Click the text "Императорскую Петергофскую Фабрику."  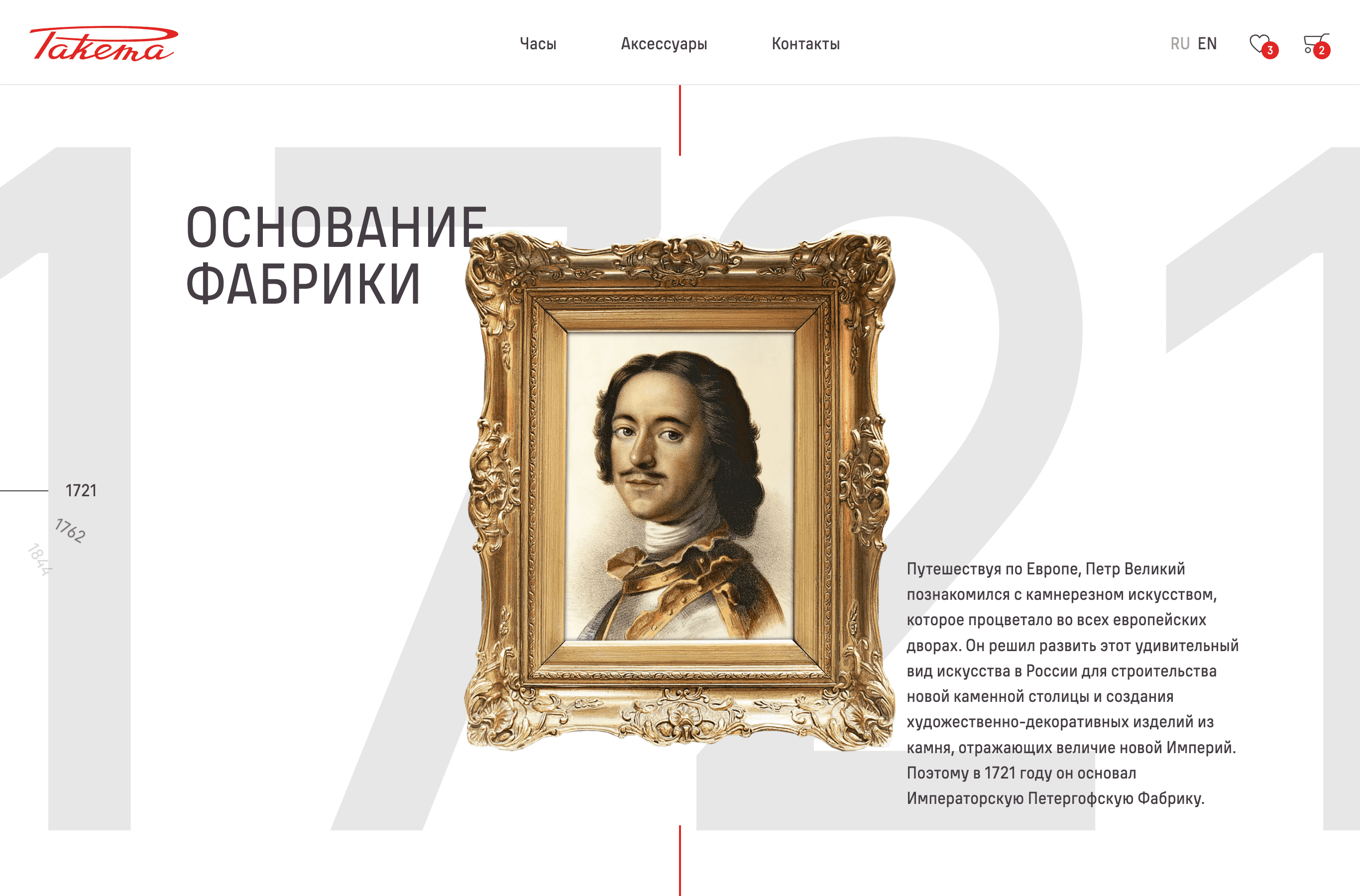point(1055,798)
